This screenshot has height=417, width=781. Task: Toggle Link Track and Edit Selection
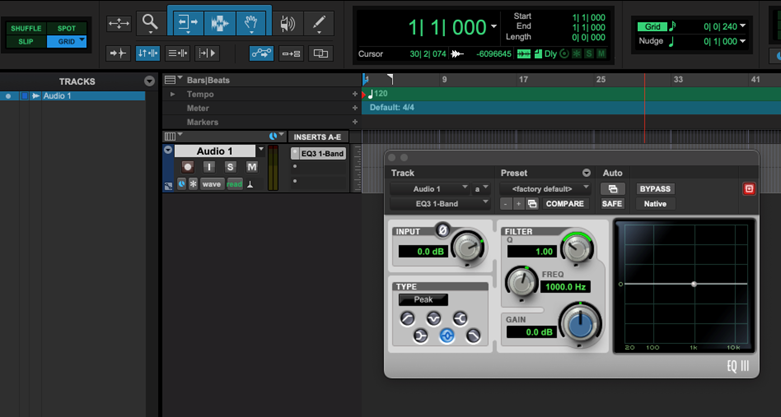(177, 53)
